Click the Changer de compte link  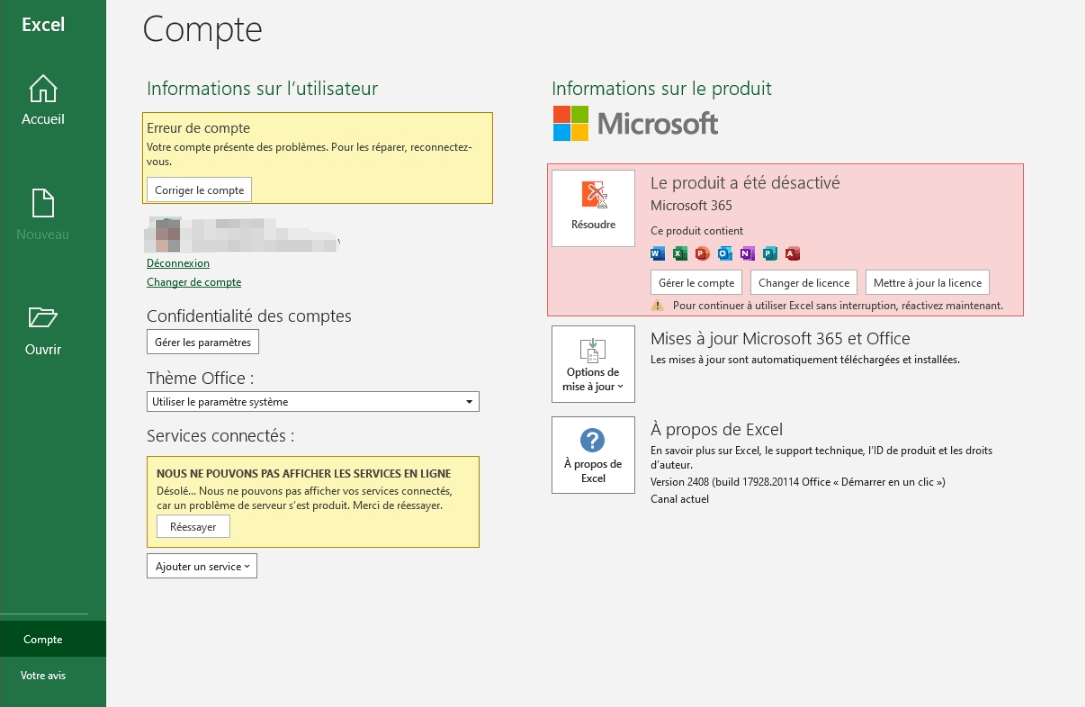[194, 282]
